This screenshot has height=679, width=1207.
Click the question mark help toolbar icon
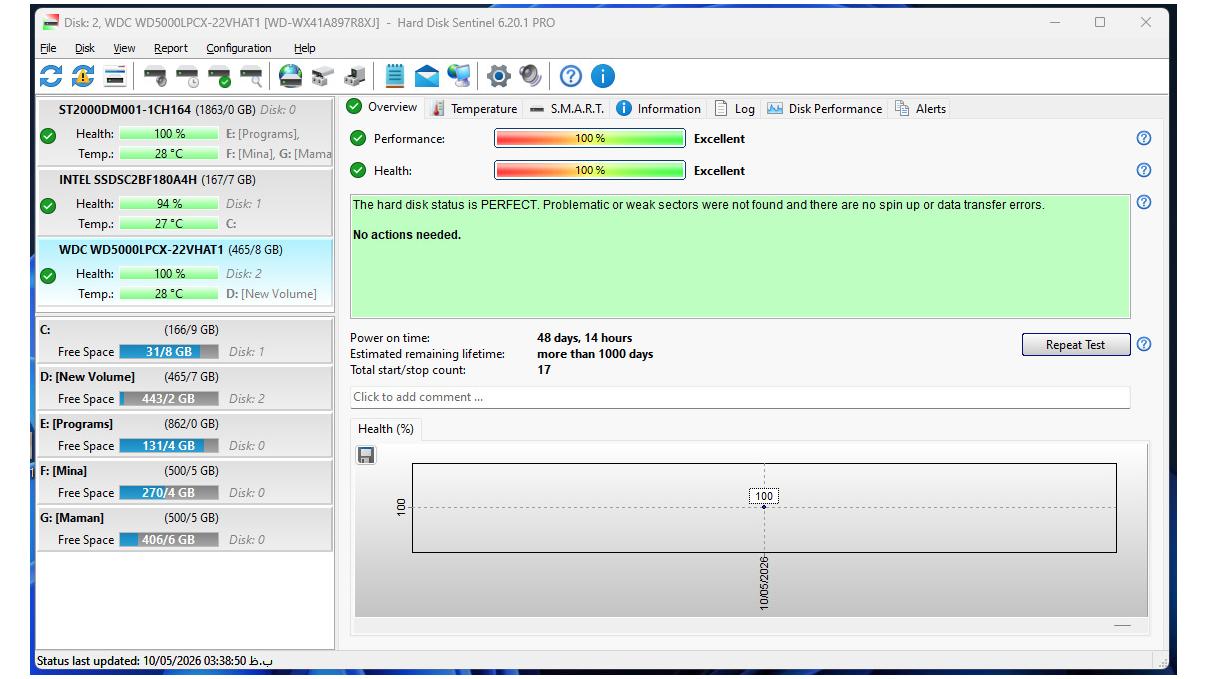click(x=571, y=76)
